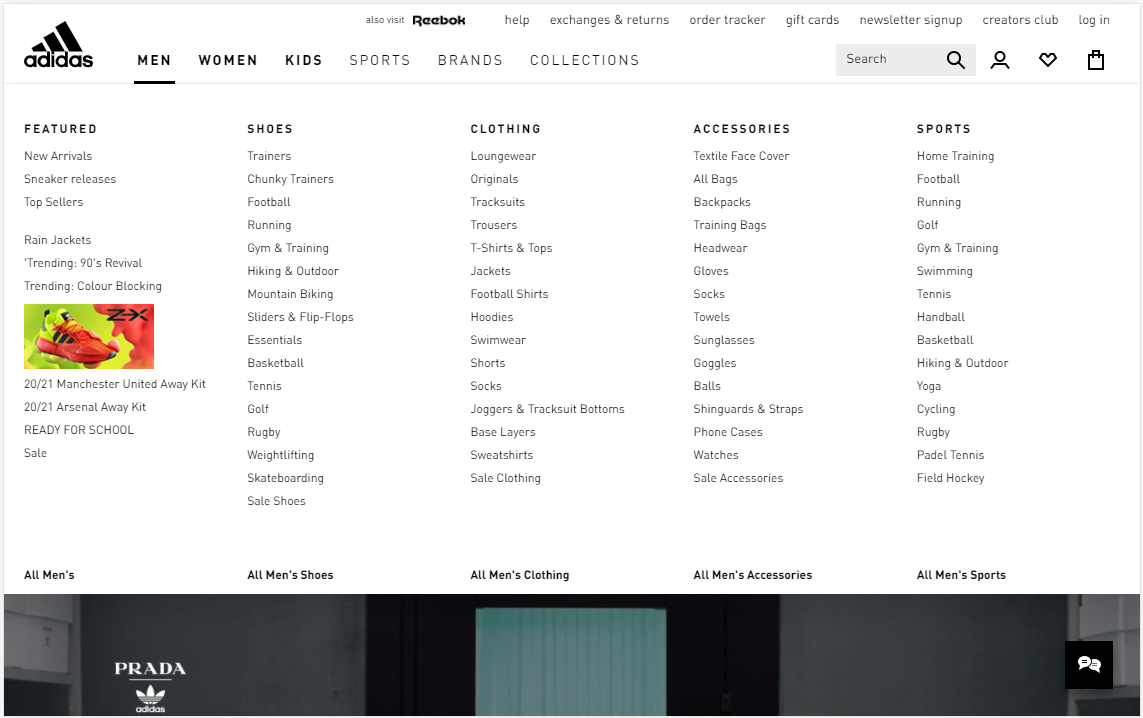Open Trending: Colour Blocking
The height and width of the screenshot is (718, 1143).
93,286
